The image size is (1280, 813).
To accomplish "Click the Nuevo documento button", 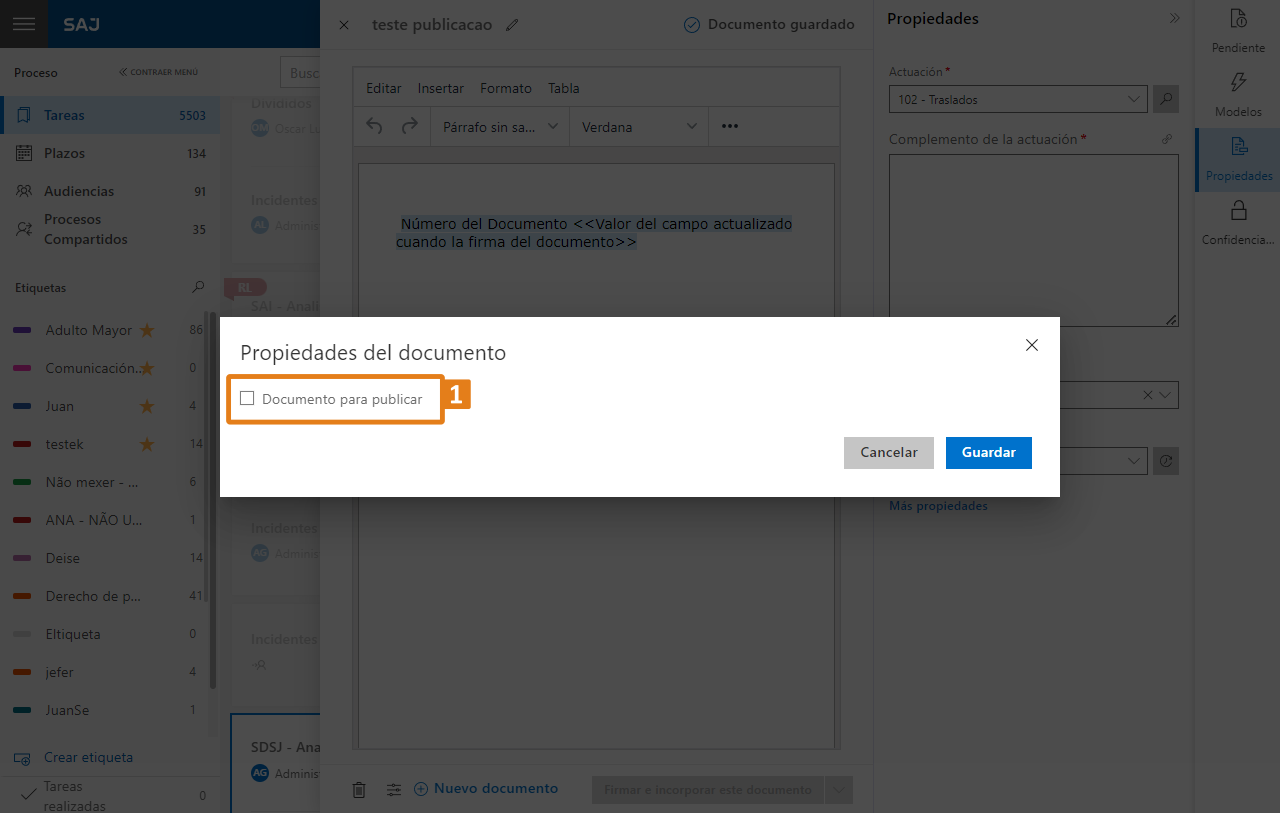I will click(x=486, y=789).
